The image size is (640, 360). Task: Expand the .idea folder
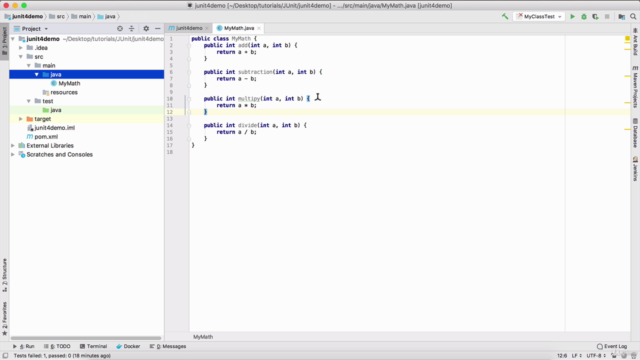click(x=21, y=48)
